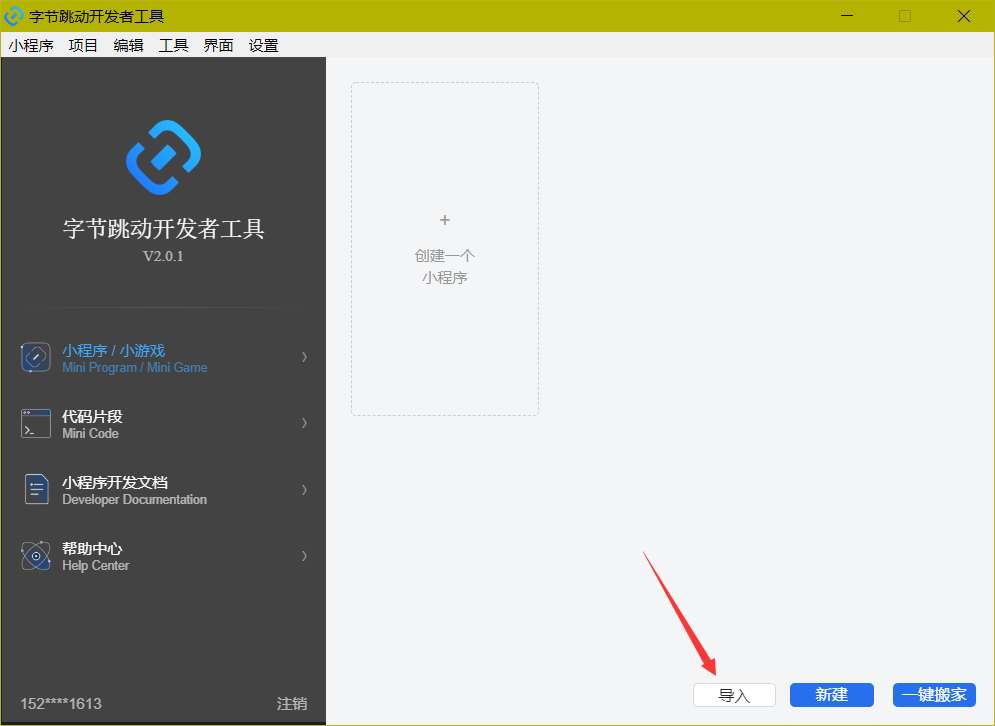Click the plus icon to create mini program
This screenshot has height=726, width=995.
coord(445,220)
